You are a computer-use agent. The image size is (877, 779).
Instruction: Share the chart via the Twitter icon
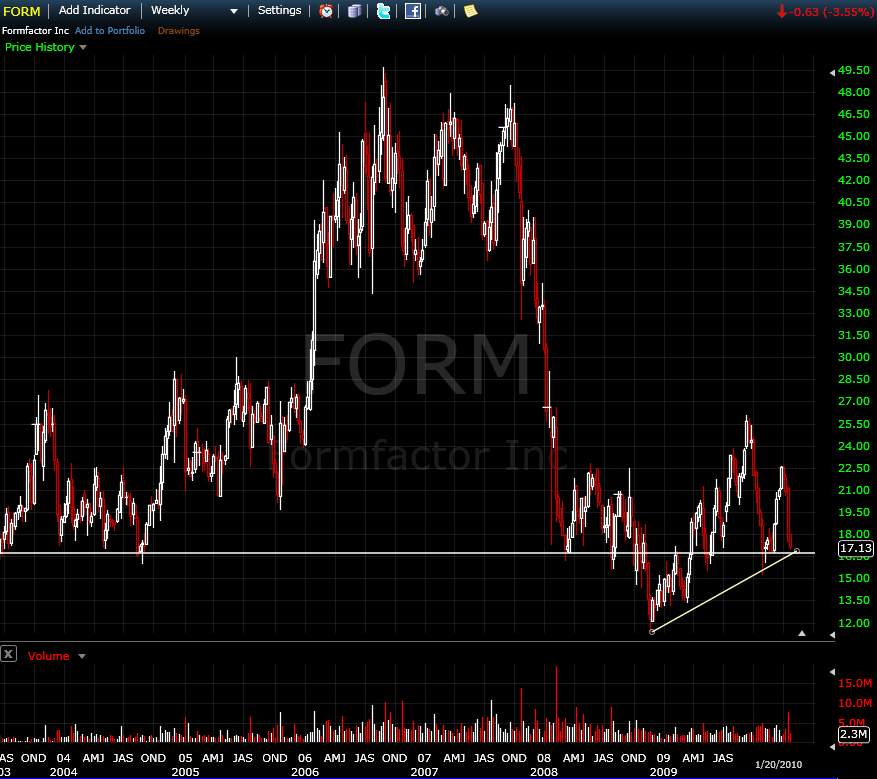pyautogui.click(x=383, y=11)
